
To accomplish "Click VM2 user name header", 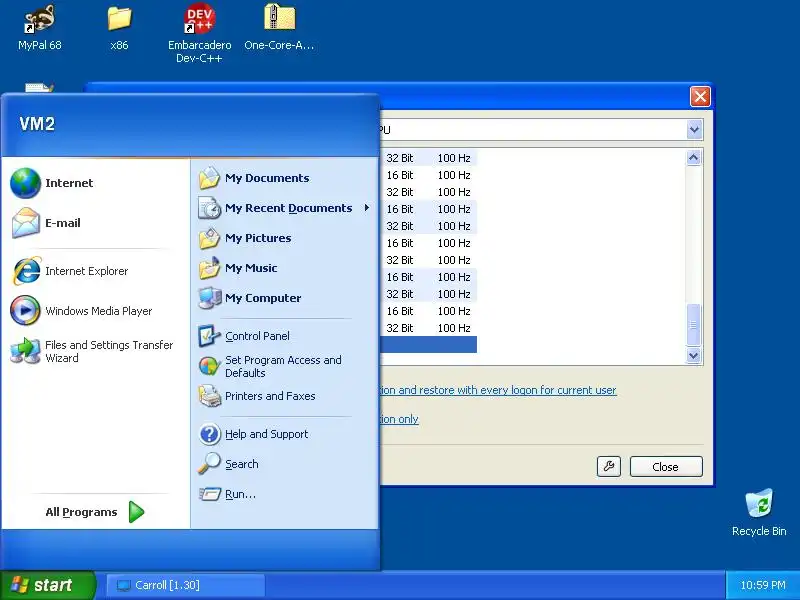I will [x=37, y=124].
